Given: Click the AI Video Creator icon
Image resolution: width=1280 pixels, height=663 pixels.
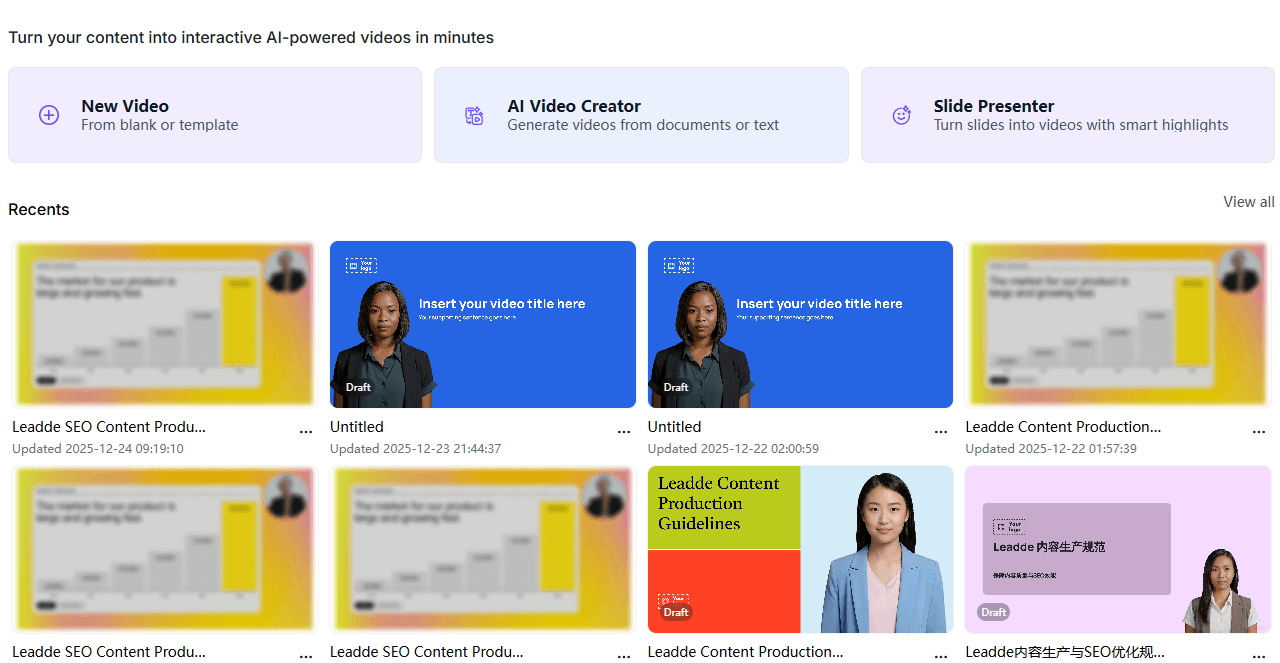Looking at the screenshot, I should 474,115.
